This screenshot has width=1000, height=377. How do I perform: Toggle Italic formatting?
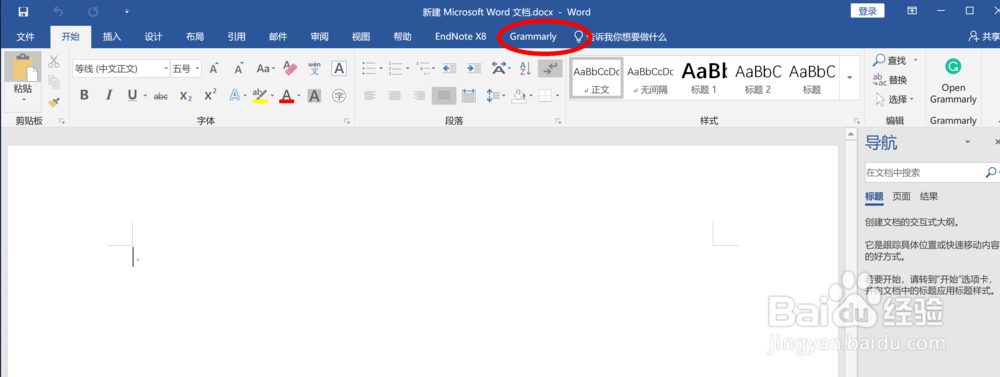108,96
